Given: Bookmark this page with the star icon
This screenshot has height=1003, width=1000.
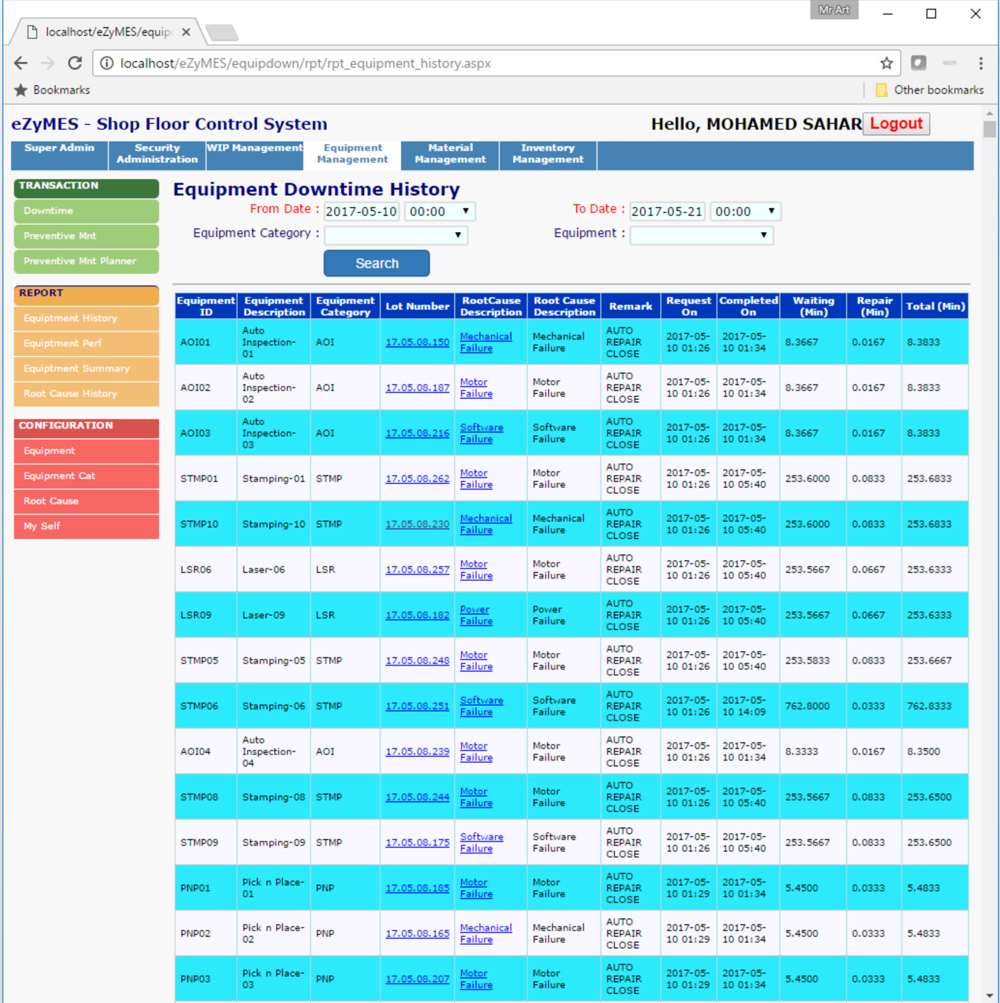Looking at the screenshot, I should coord(886,63).
